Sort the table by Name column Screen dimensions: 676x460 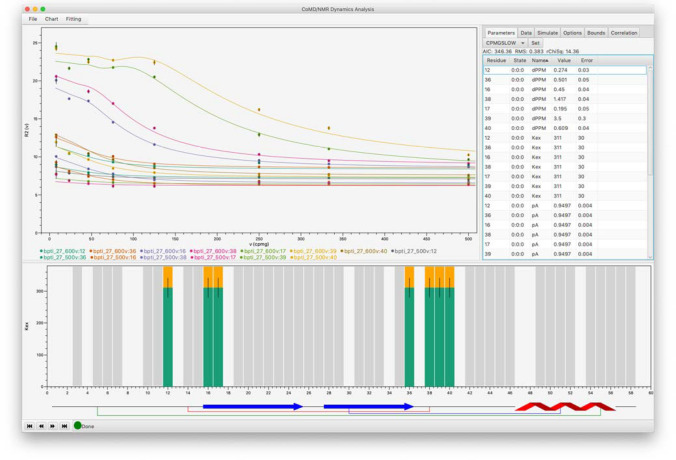point(540,60)
